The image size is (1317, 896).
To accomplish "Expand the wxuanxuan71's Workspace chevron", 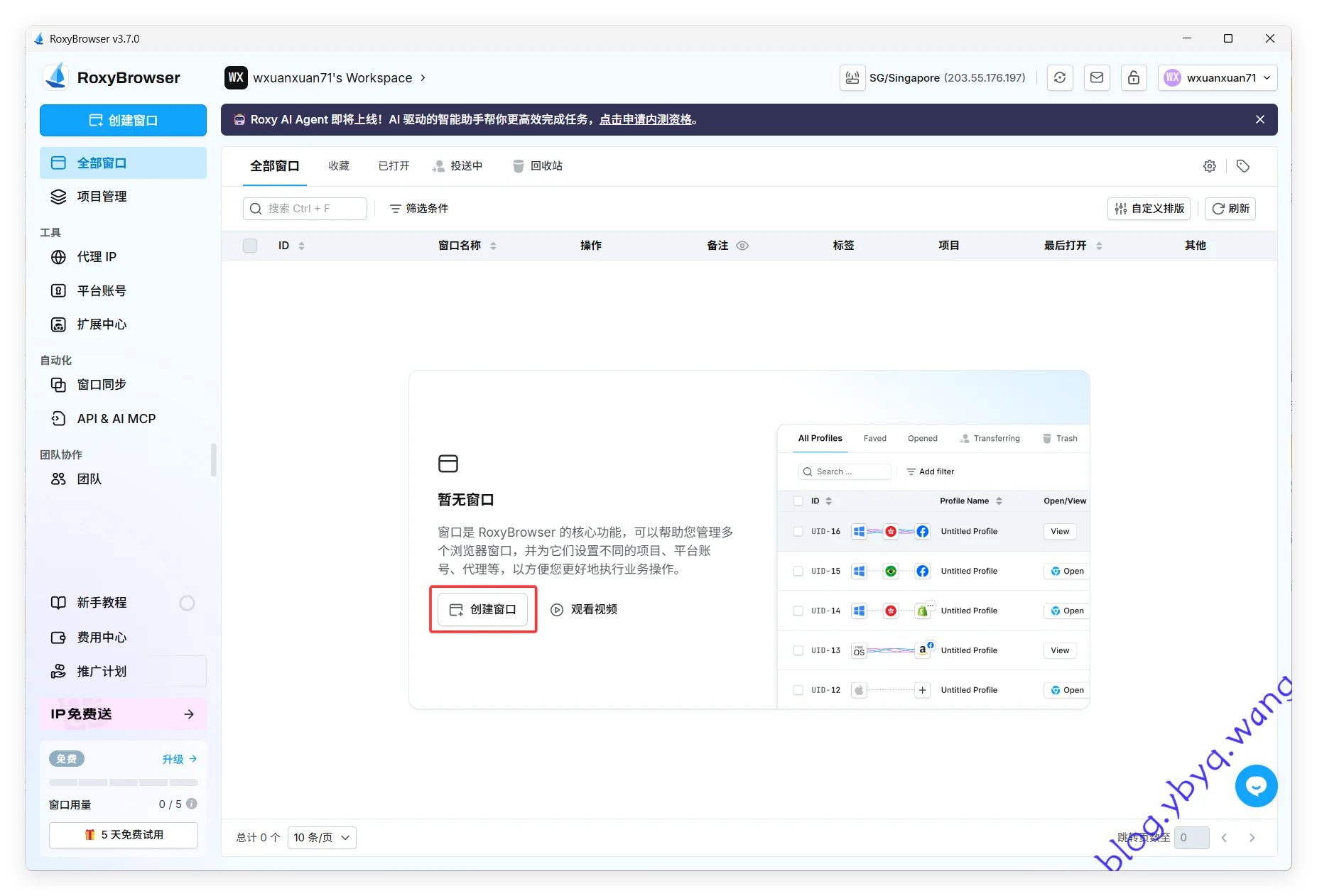I will point(423,78).
